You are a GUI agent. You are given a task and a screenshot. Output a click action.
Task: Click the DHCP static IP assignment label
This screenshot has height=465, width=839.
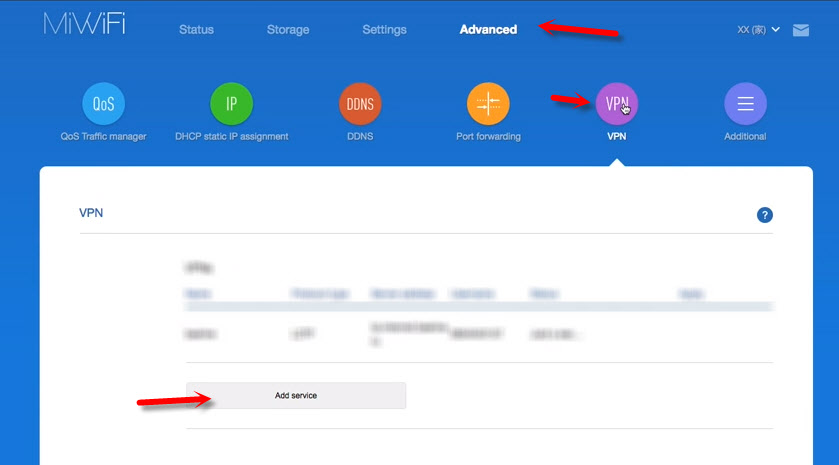(x=231, y=137)
